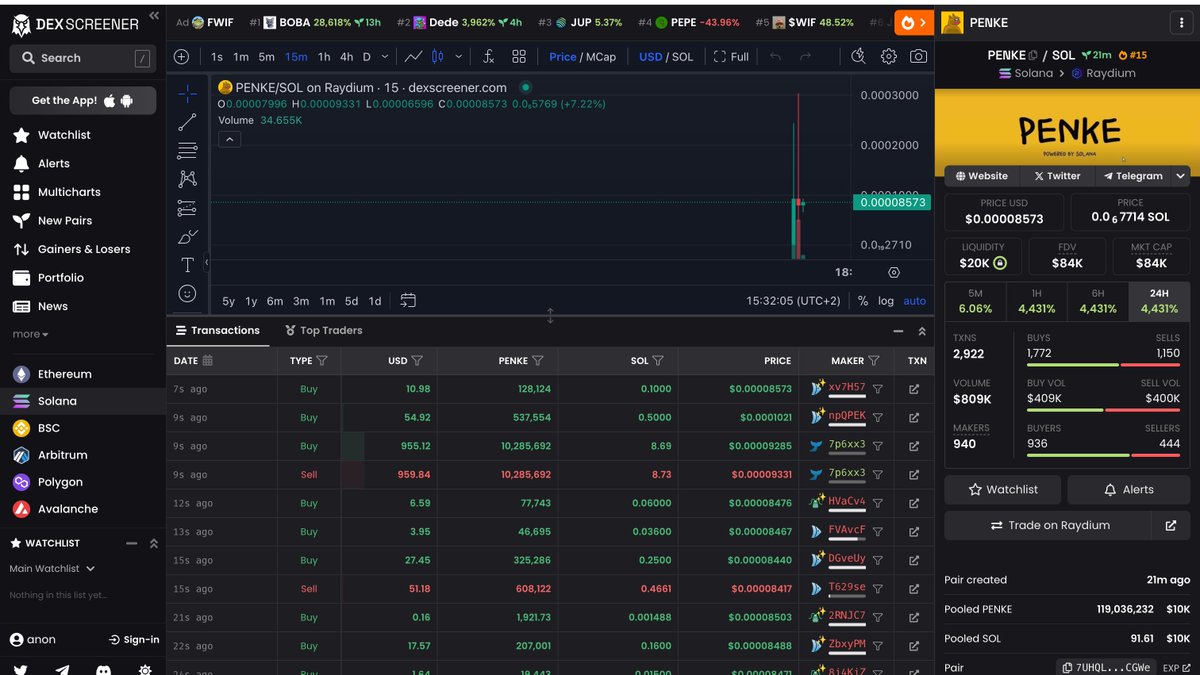Set chart range to 5d
This screenshot has width=1200, height=675.
point(351,301)
